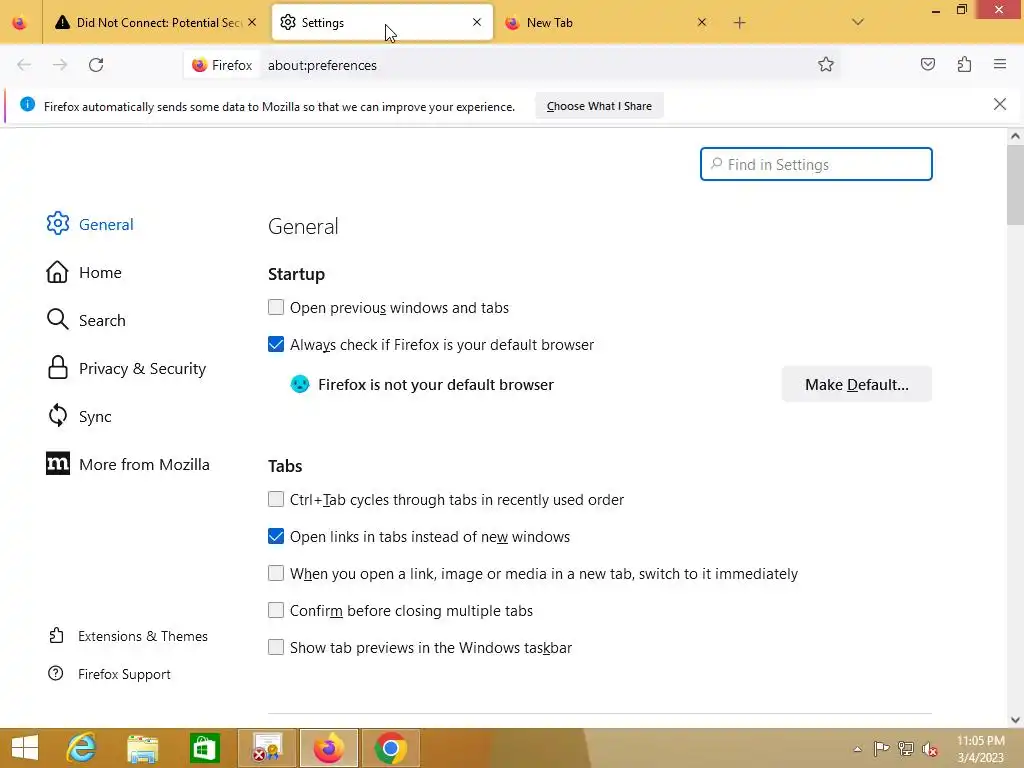The width and height of the screenshot is (1024, 768).
Task: Select the Settings tab
Action: point(381,23)
